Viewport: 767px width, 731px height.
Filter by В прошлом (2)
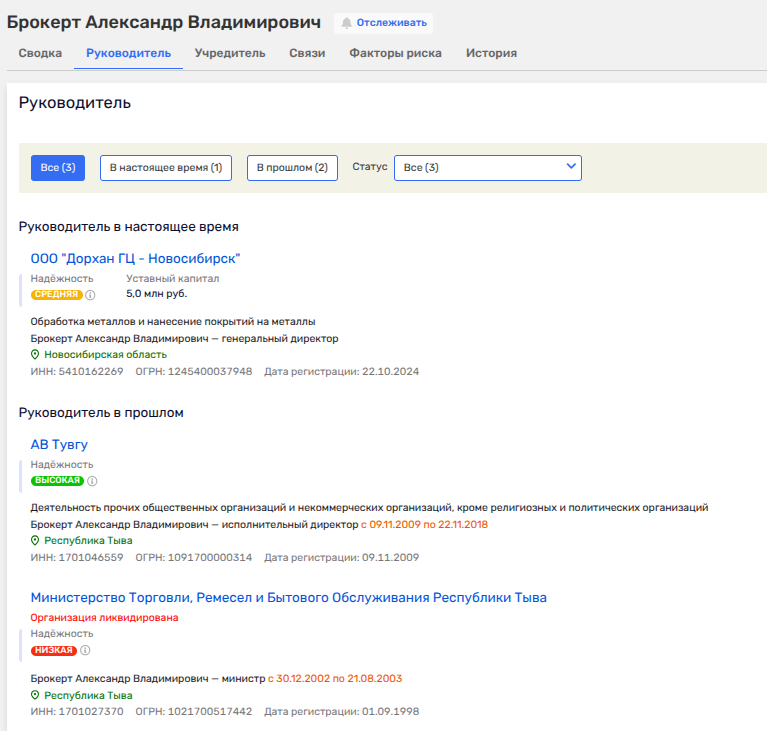292,168
